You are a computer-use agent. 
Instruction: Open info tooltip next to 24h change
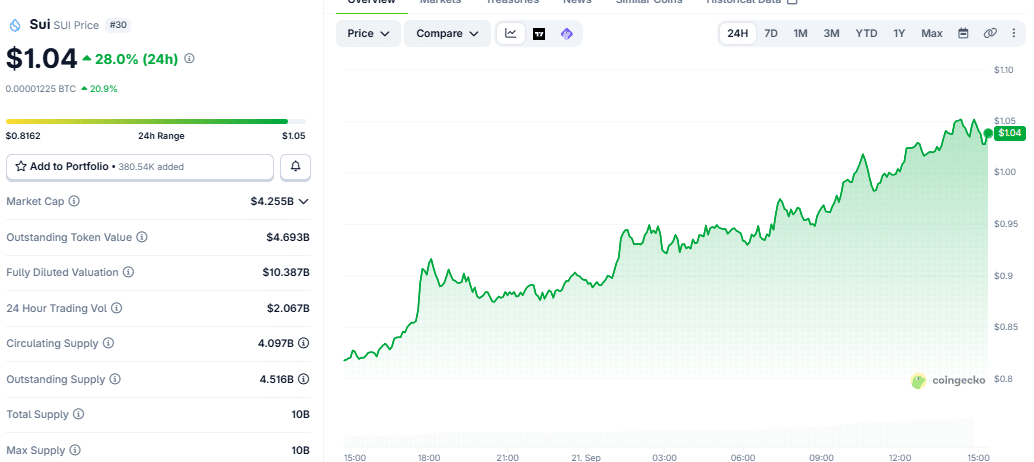189,59
